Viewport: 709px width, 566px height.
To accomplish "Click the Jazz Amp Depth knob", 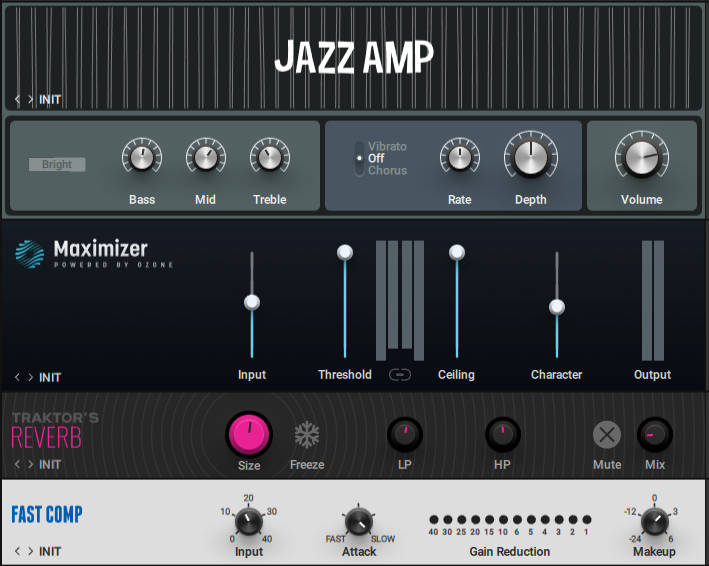I will pos(531,157).
